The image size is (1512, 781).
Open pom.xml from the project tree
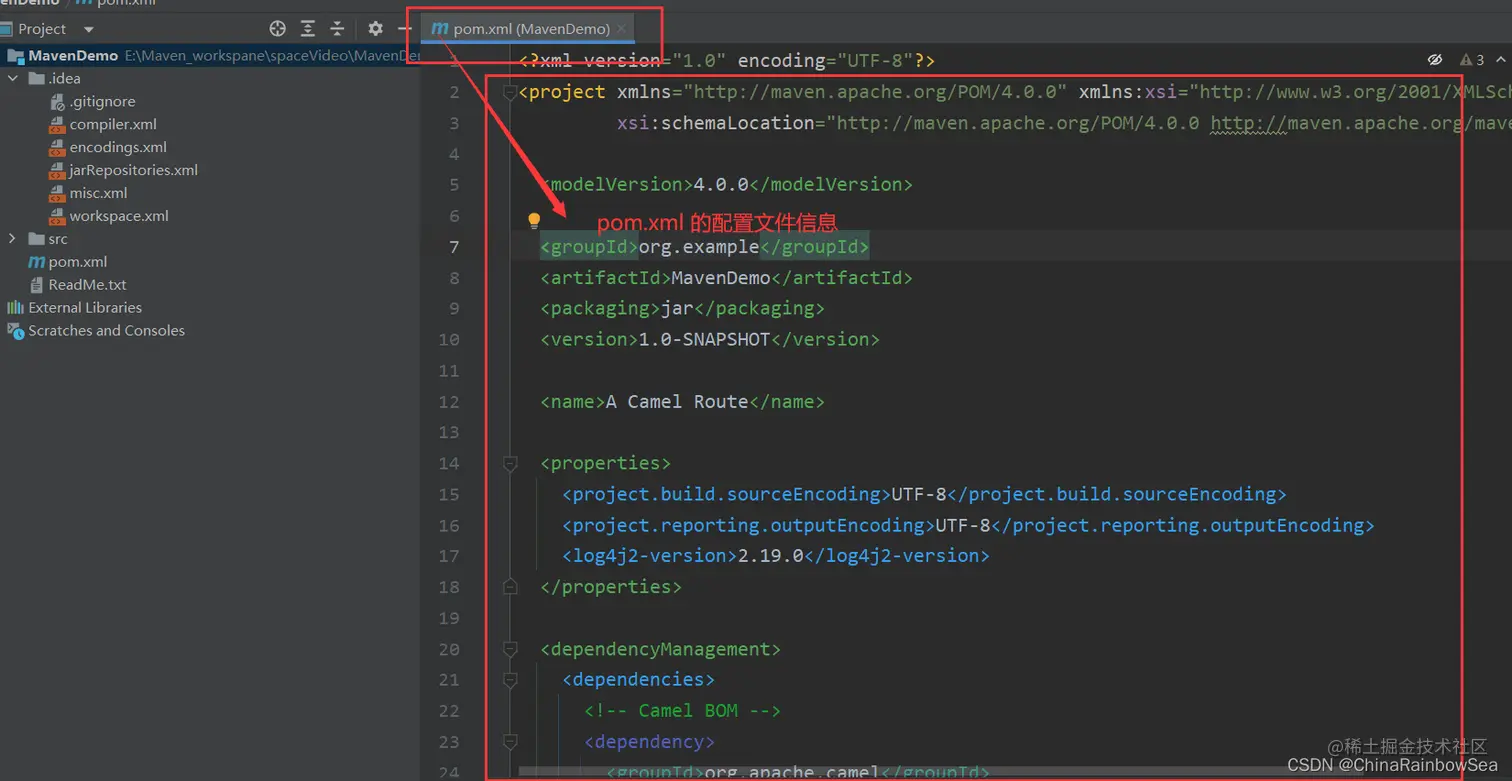[78, 262]
